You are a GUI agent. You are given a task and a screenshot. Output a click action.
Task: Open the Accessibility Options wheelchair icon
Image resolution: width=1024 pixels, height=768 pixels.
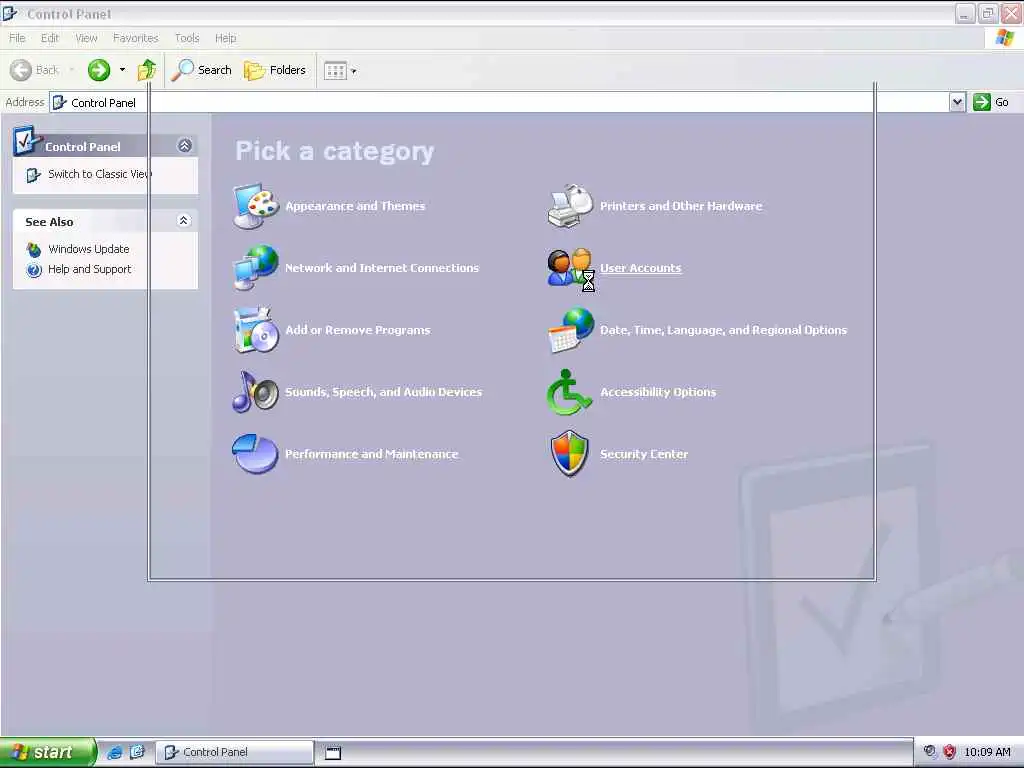coord(569,392)
